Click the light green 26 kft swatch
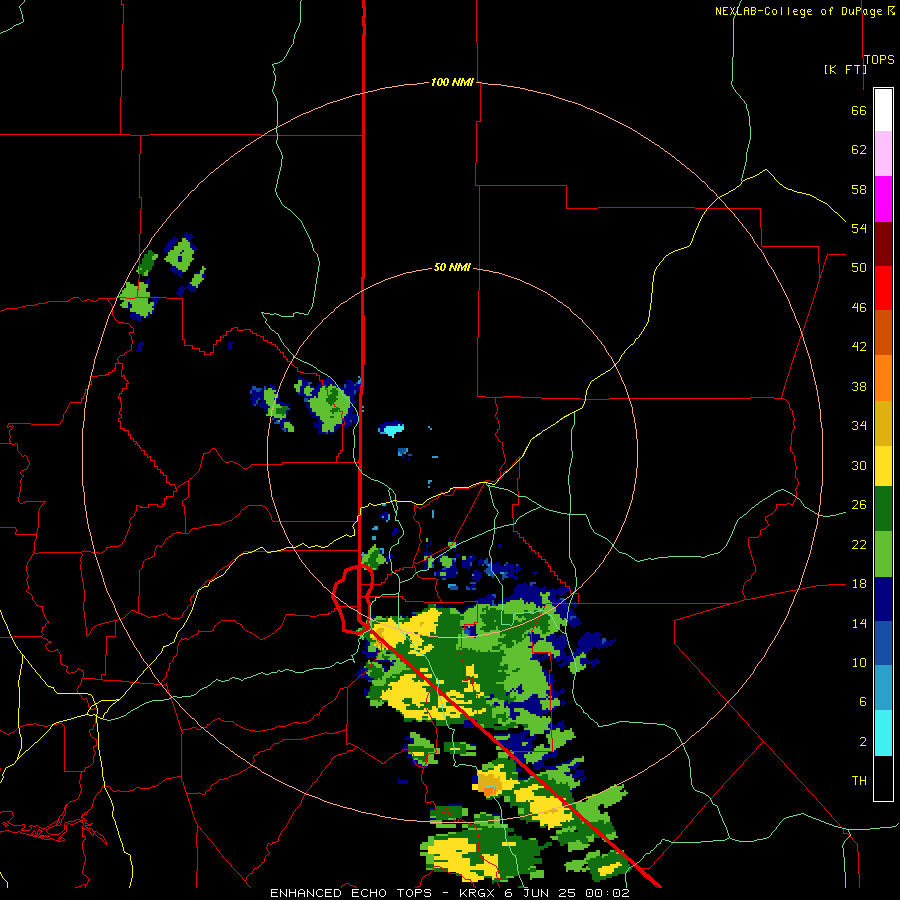This screenshot has height=900, width=900. coord(883,554)
